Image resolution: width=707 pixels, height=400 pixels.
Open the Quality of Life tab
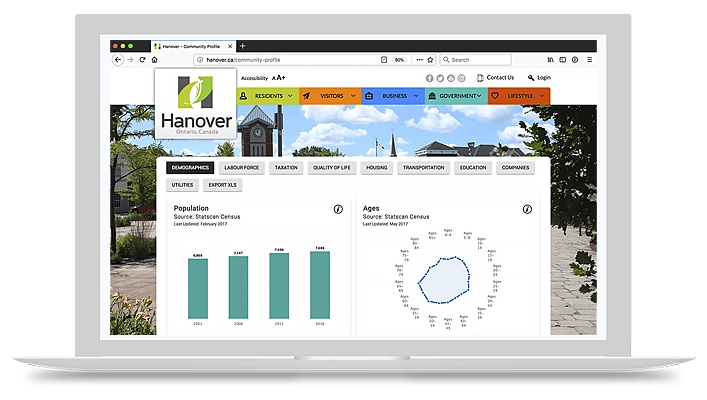332,168
